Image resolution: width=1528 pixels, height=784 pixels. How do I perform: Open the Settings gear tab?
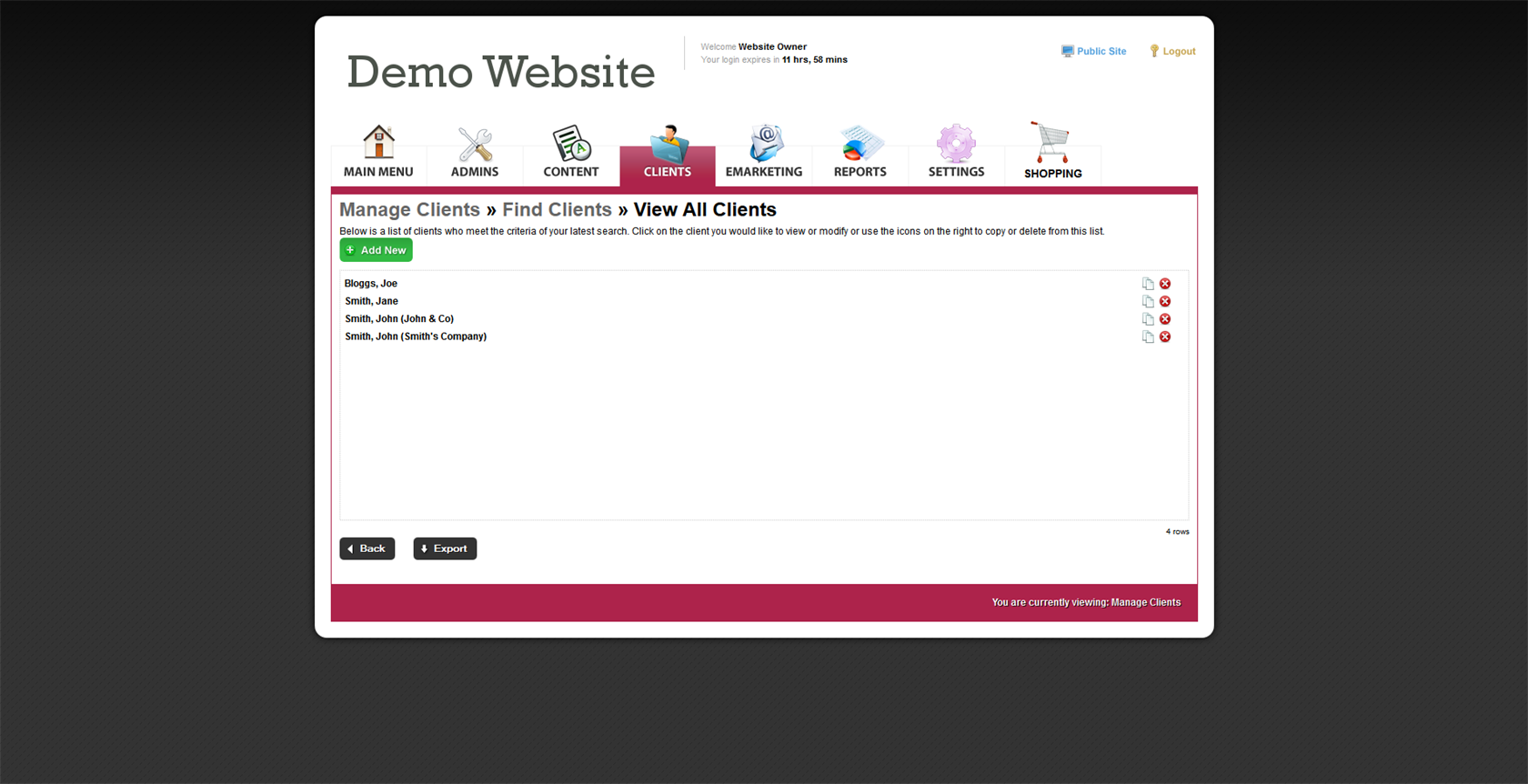point(956,154)
